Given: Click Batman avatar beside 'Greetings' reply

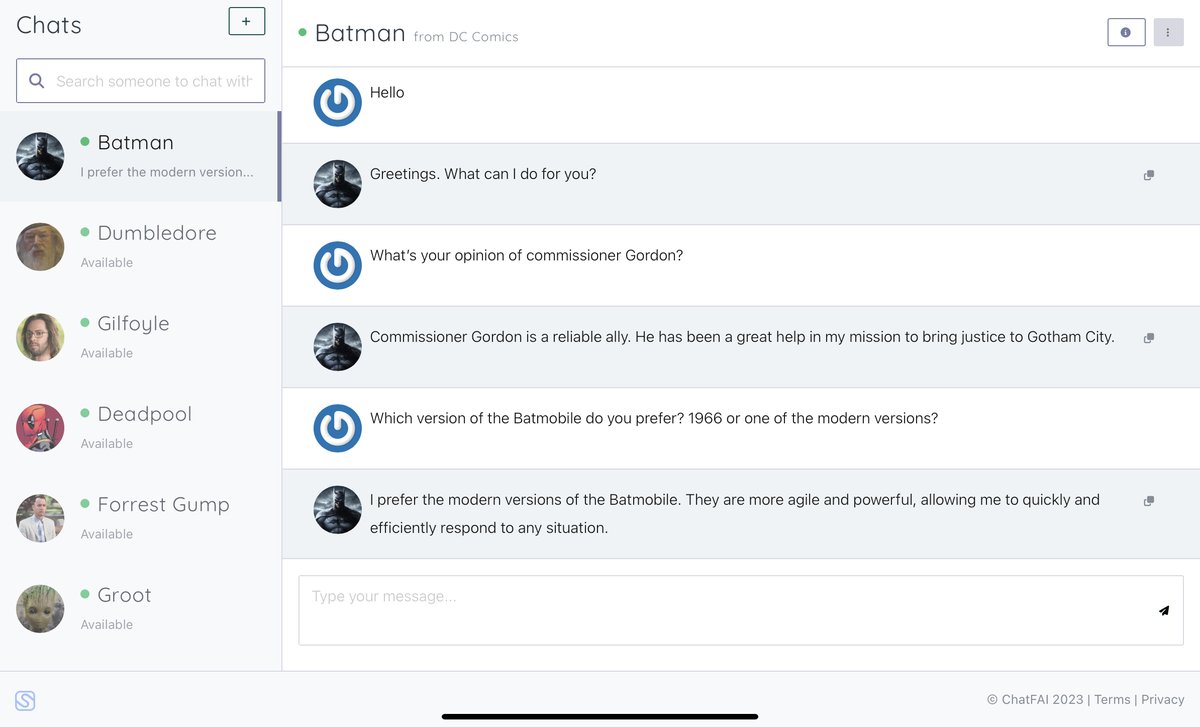Looking at the screenshot, I should [x=338, y=184].
